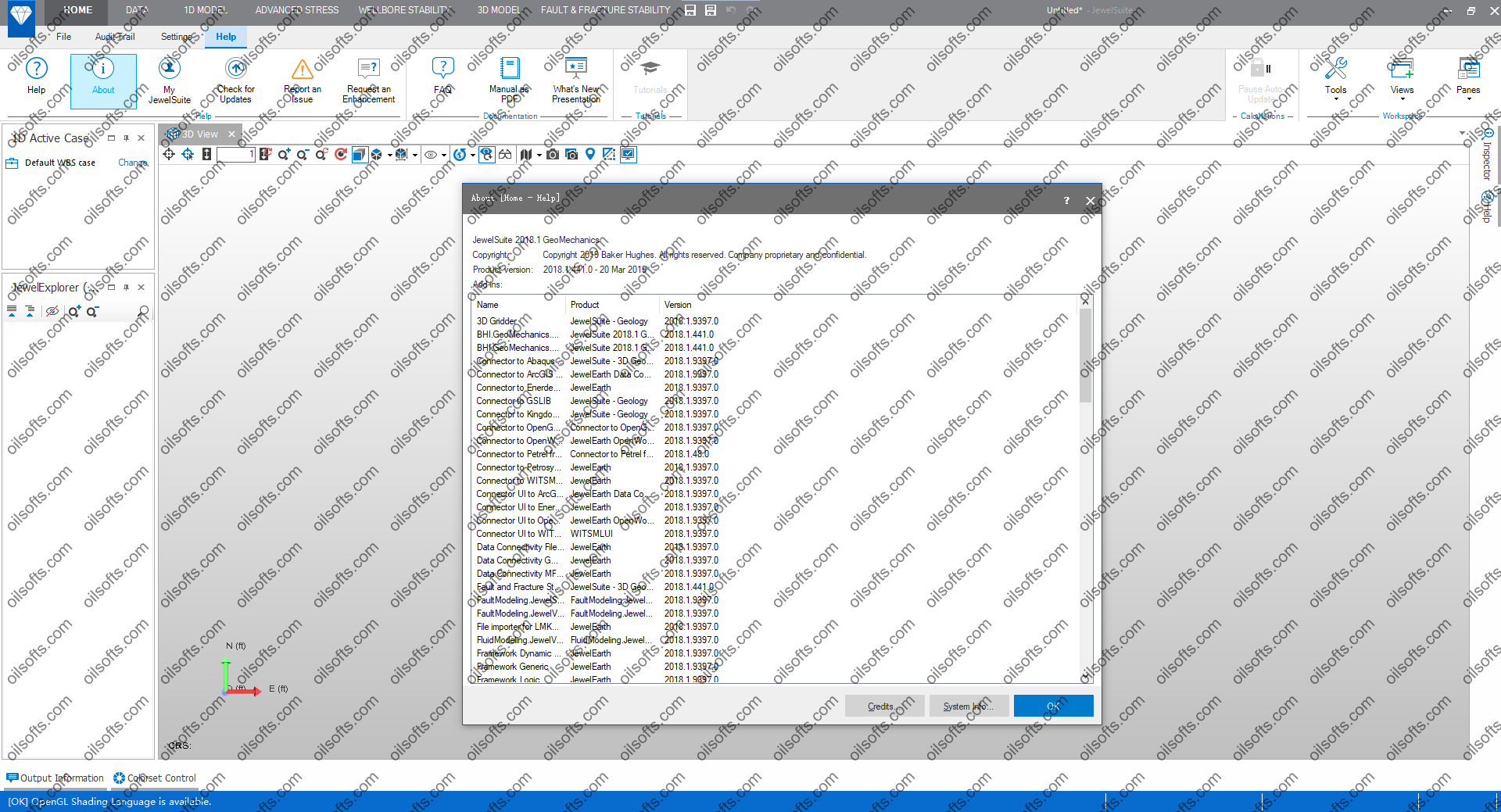
Task: Expand the visibility eye dropdown arrow
Action: click(444, 156)
